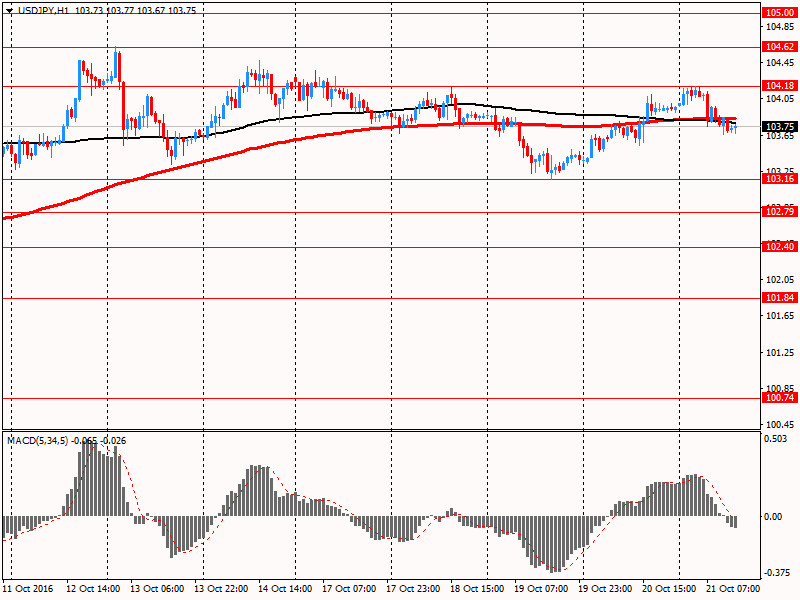The image size is (800, 600).
Task: Click the 102.79 red price label
Action: coord(779,212)
